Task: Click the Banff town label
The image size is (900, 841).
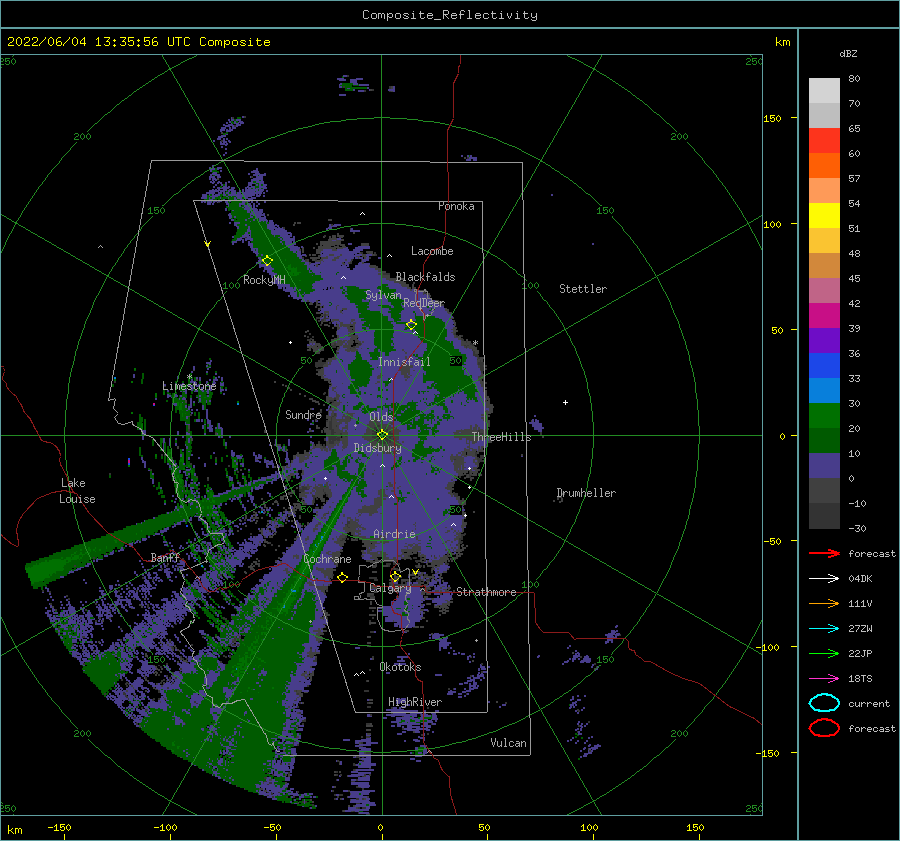Action: pyautogui.click(x=165, y=557)
